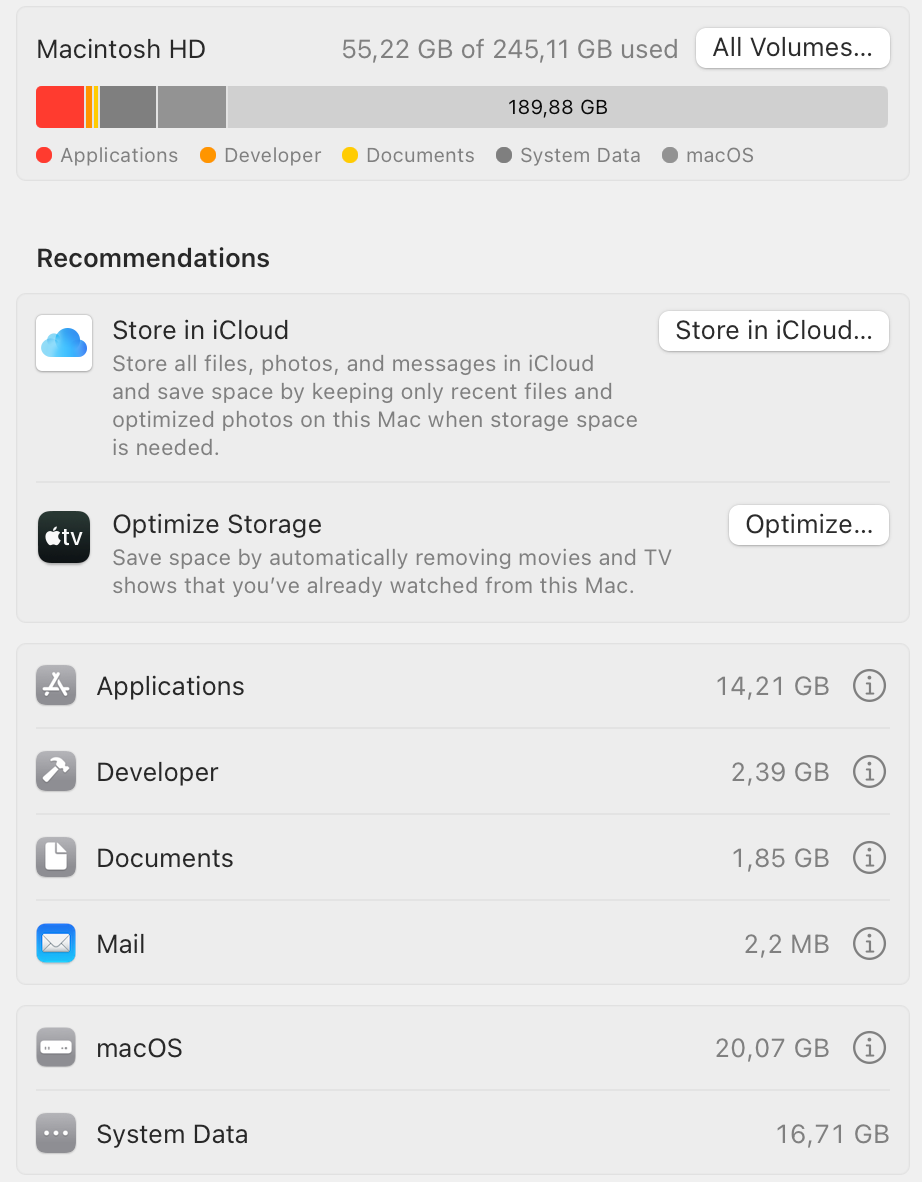Select the Mail row label
The height and width of the screenshot is (1182, 922).
click(121, 945)
